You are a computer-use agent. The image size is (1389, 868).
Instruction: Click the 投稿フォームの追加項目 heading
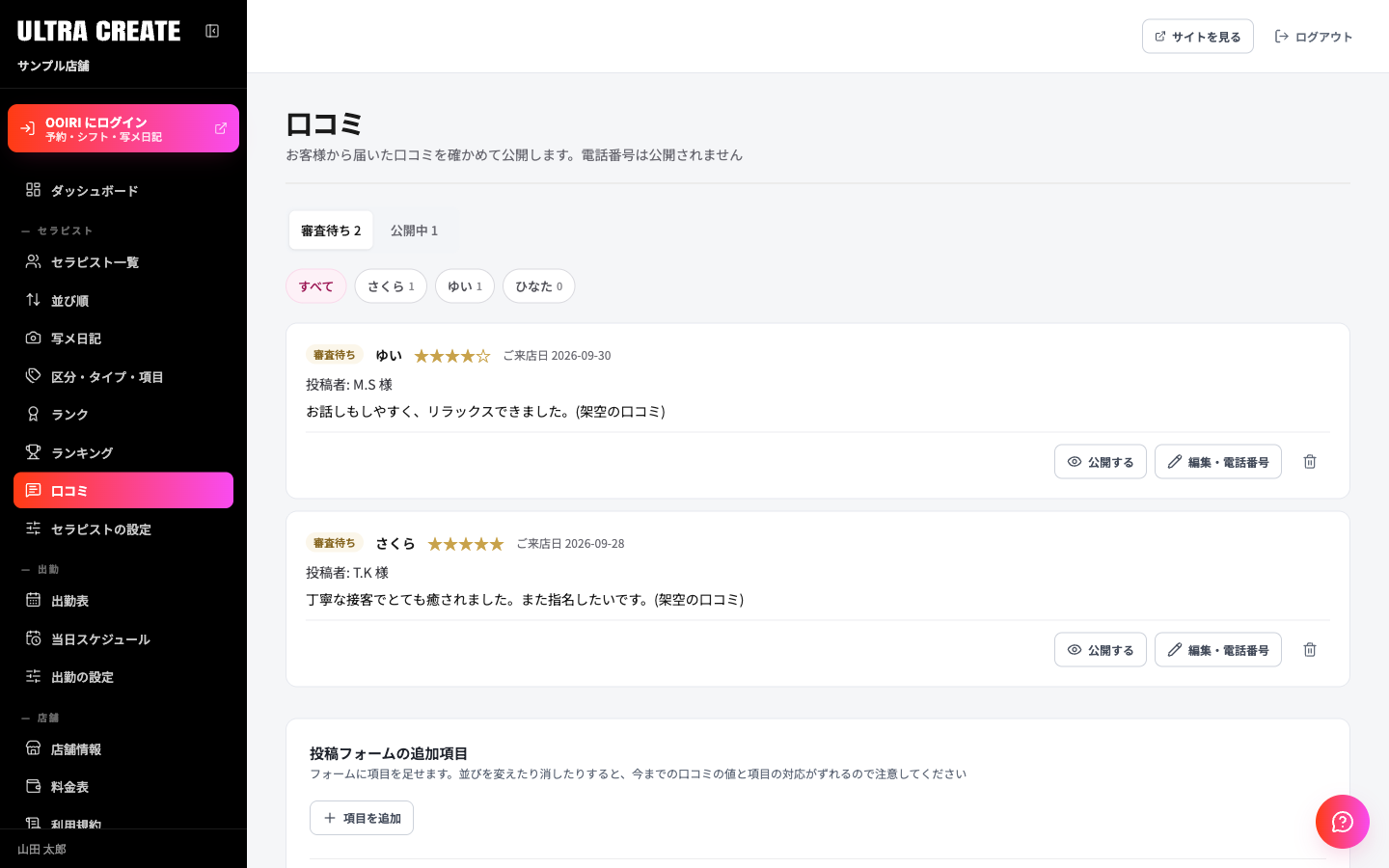tap(389, 753)
